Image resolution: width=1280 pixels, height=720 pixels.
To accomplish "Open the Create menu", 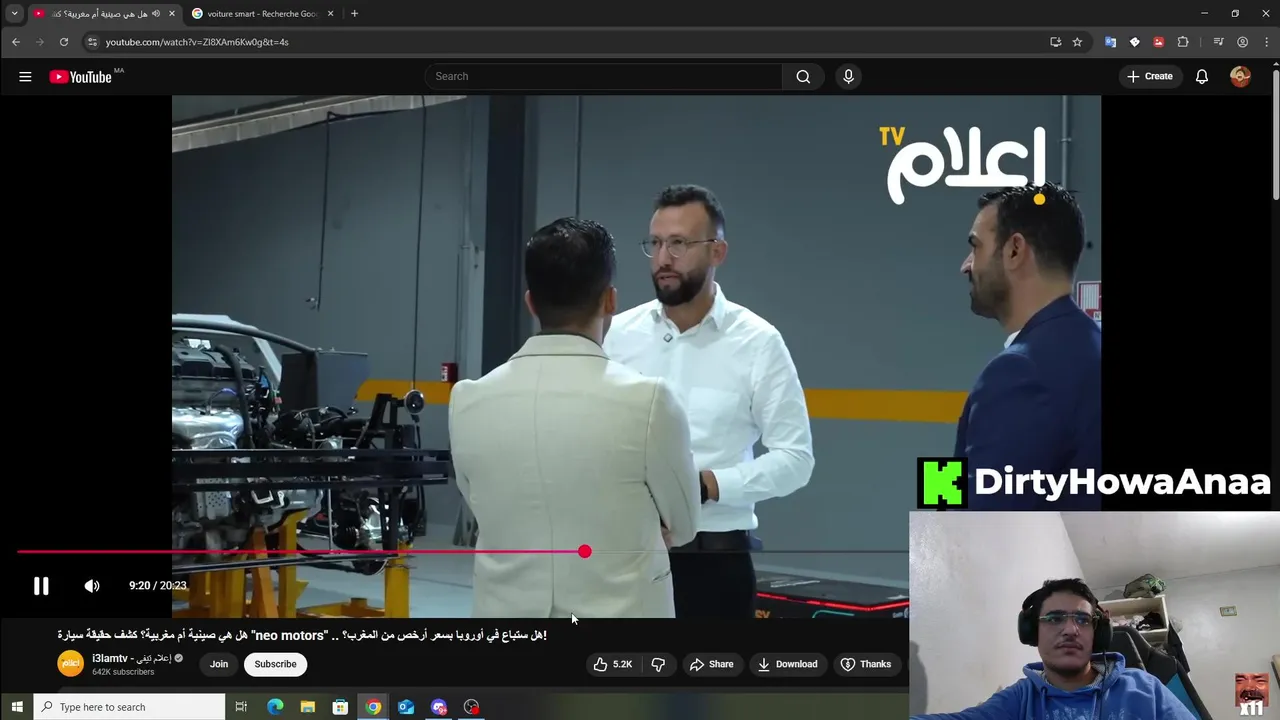I will 1149,77.
